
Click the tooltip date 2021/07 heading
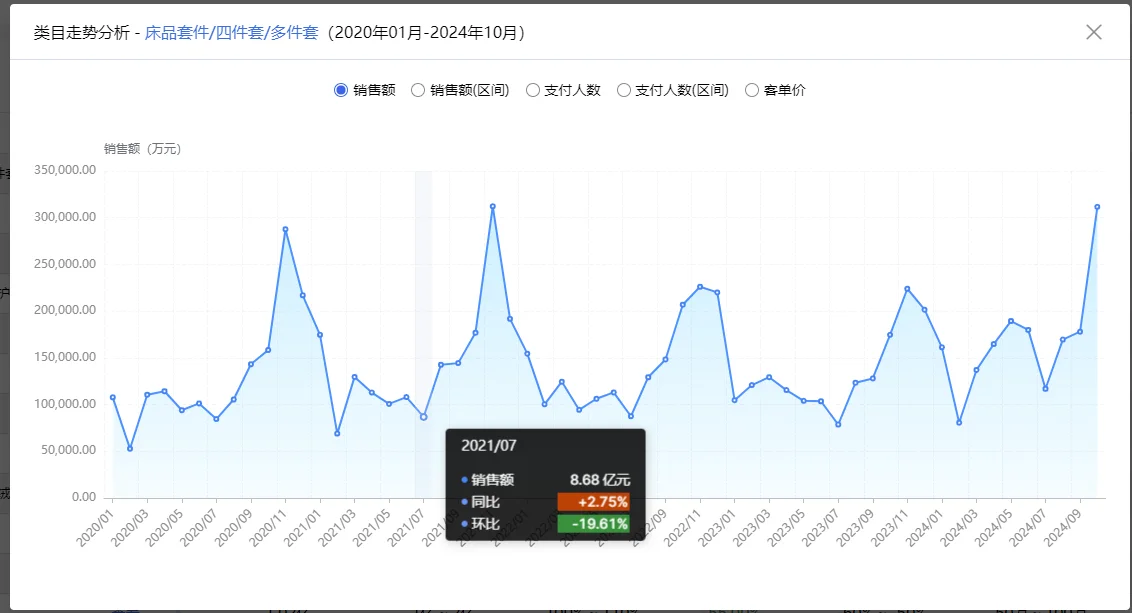coord(489,445)
